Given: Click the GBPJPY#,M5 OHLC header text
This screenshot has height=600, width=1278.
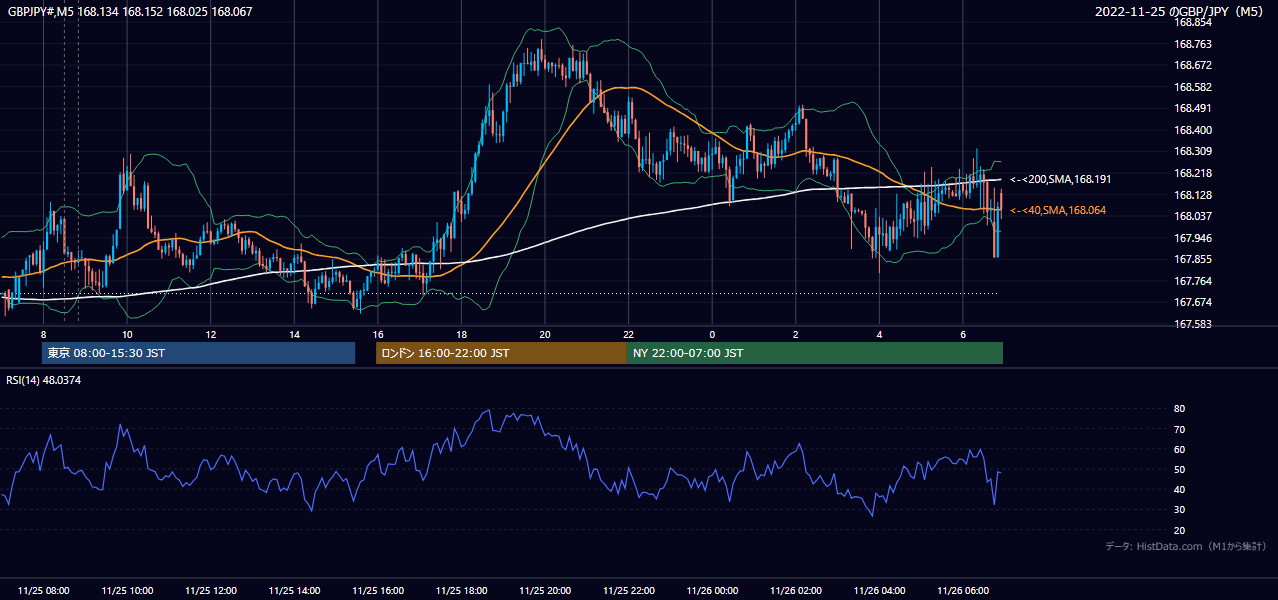Looking at the screenshot, I should coord(129,12).
